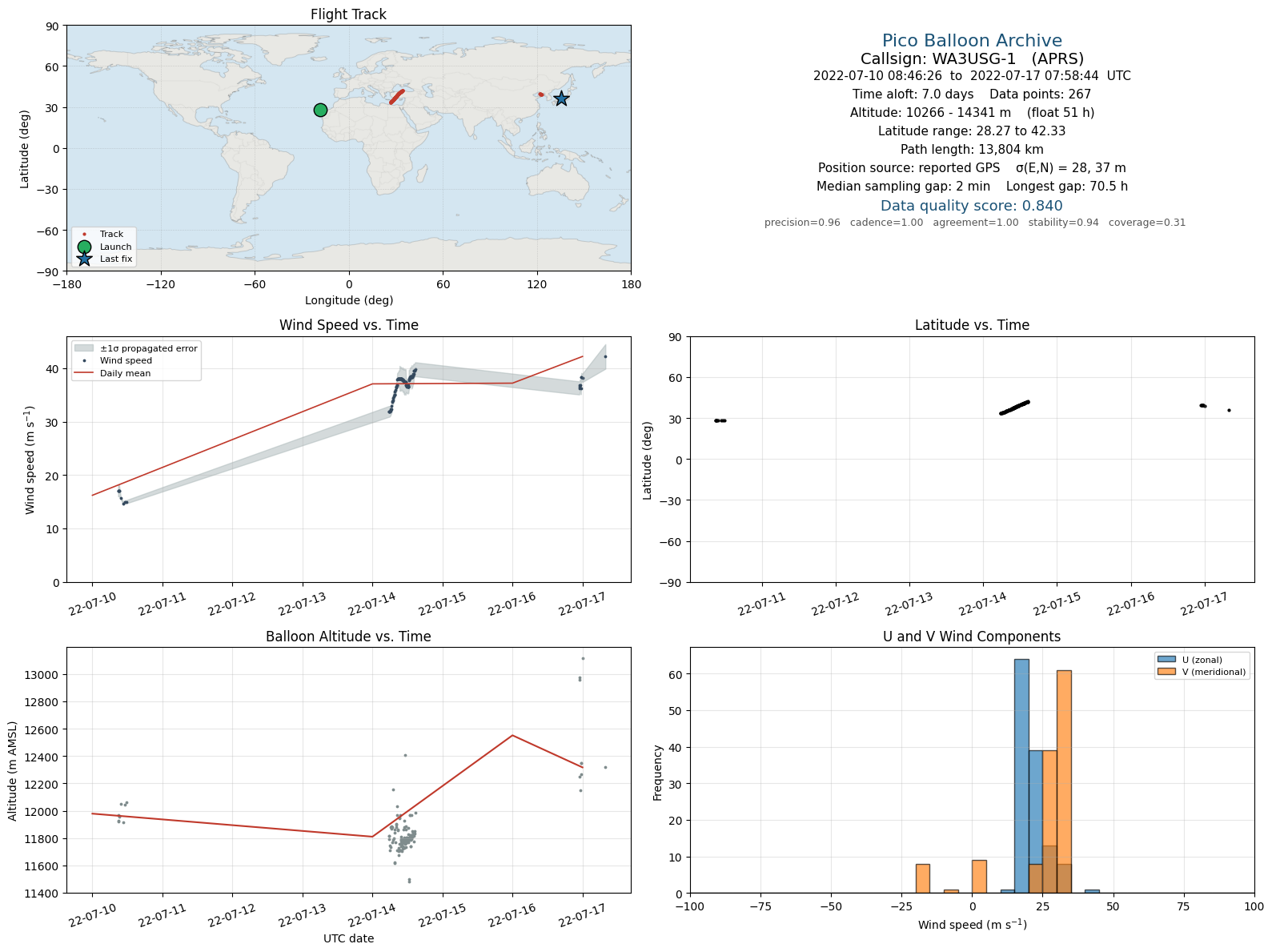This screenshot has width=1272, height=952.
Task: Click the "Balloon Altitude vs. Time" chart title
Action: (348, 637)
